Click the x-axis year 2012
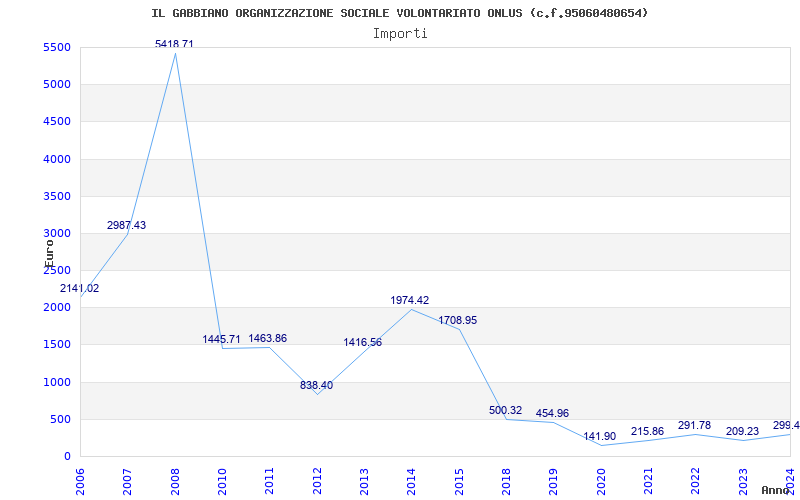 tap(317, 481)
